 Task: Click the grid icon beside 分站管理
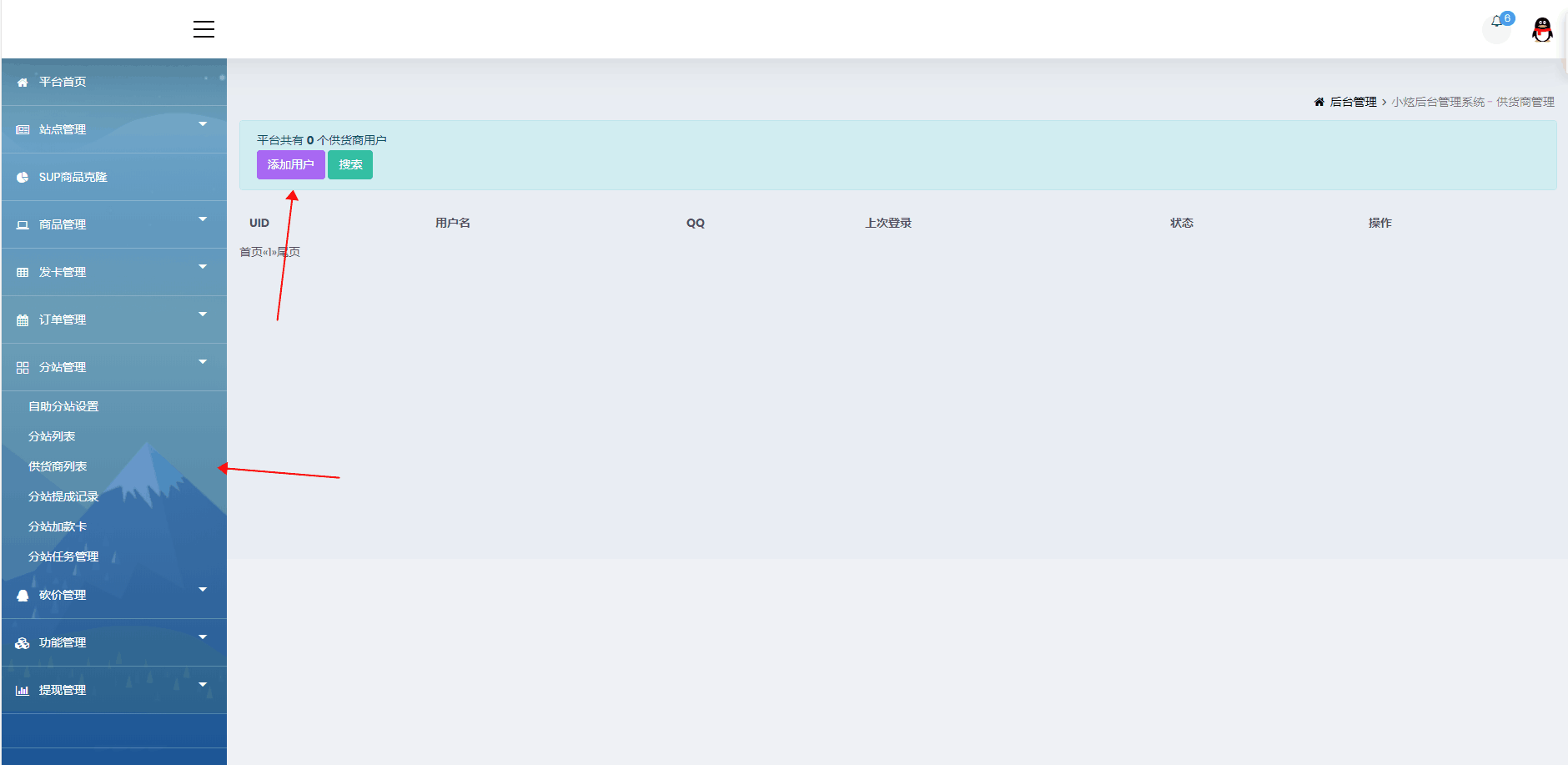click(x=23, y=368)
